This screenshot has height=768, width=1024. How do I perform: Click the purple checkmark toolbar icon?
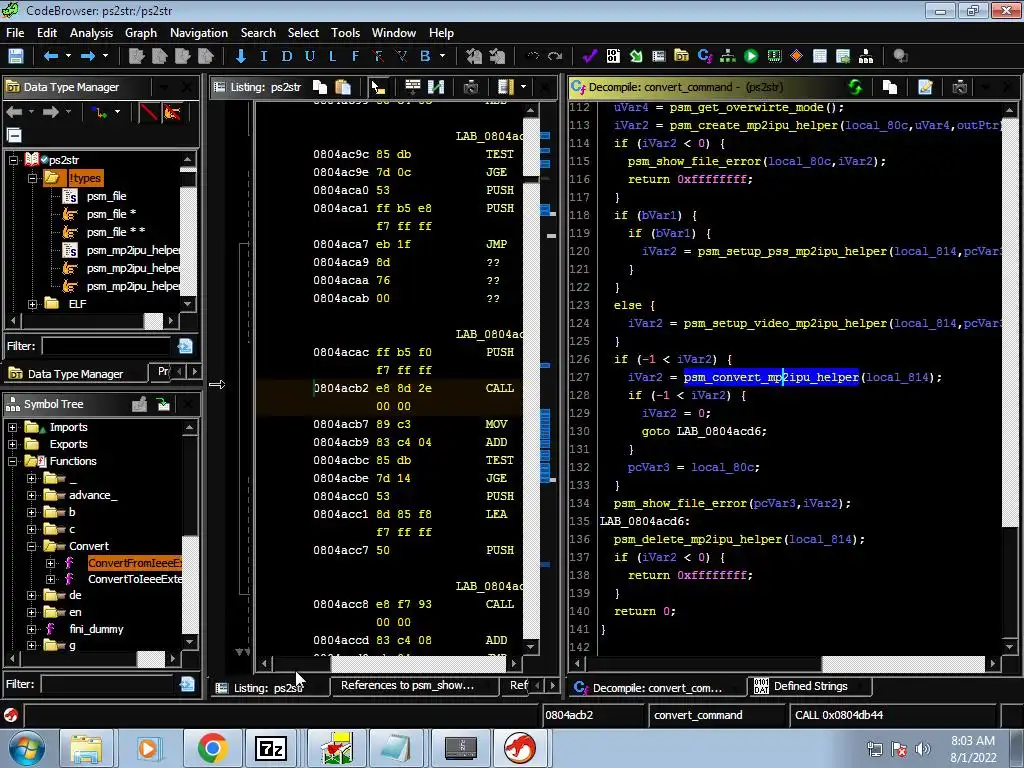(590, 56)
